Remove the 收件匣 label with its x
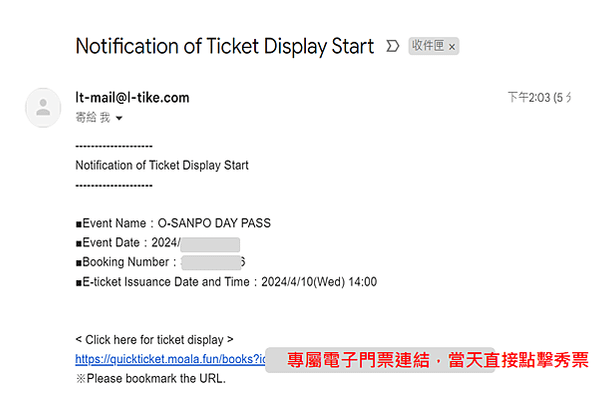The height and width of the screenshot is (393, 598). pyautogui.click(x=452, y=47)
